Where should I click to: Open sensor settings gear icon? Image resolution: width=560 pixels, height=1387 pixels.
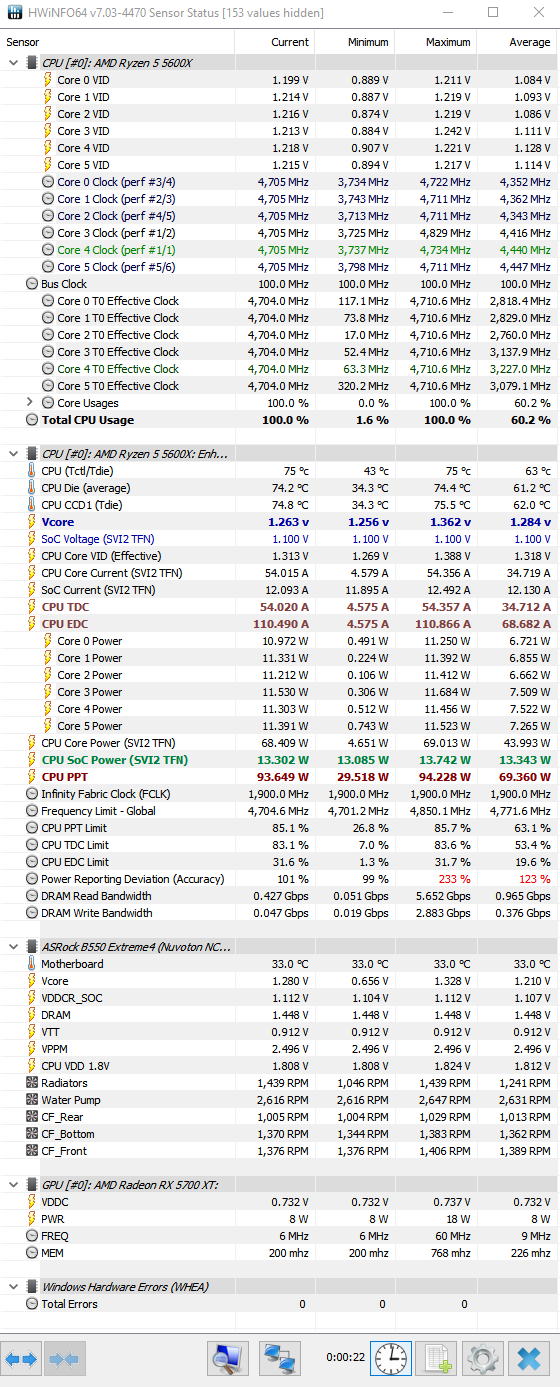[483, 1358]
